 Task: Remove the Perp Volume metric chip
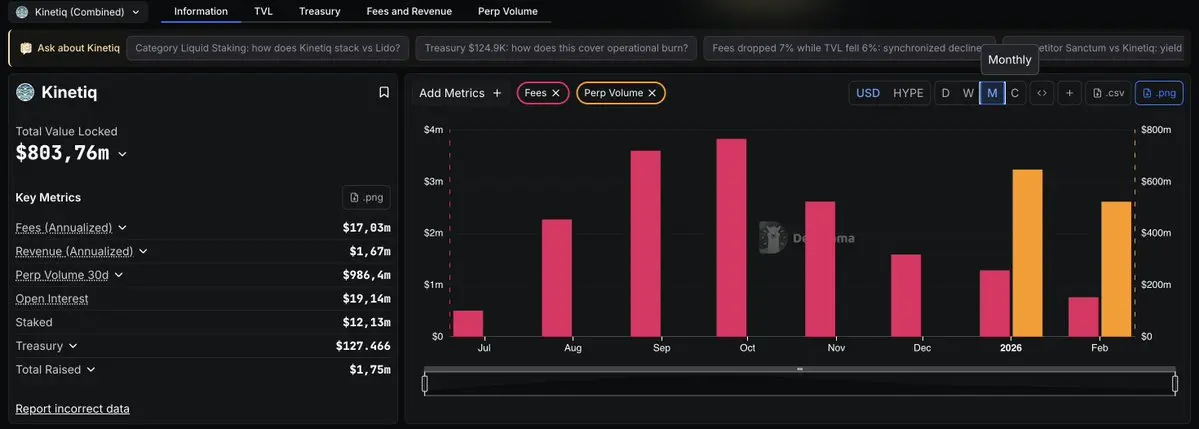click(x=652, y=93)
